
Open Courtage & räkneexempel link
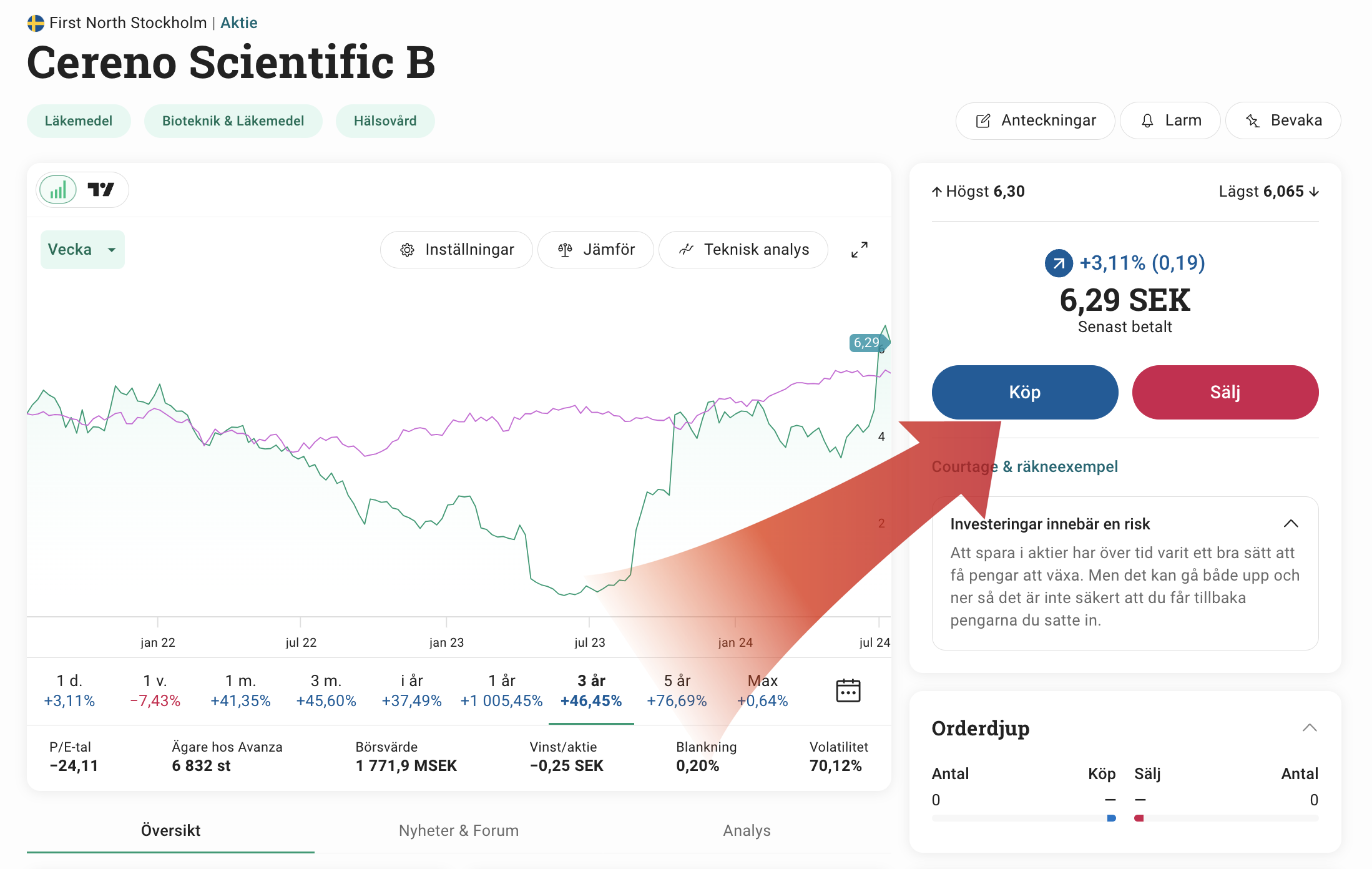tap(1024, 466)
